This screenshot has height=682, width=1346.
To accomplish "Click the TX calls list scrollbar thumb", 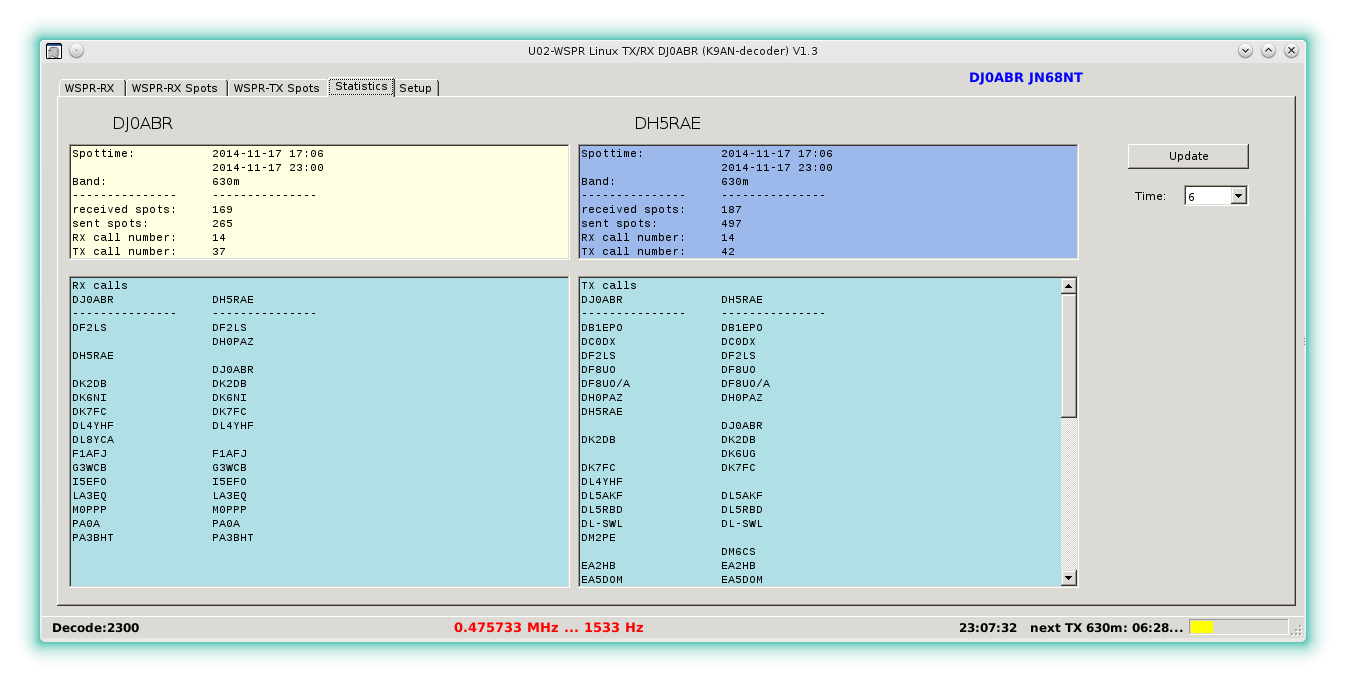I will (x=1068, y=355).
